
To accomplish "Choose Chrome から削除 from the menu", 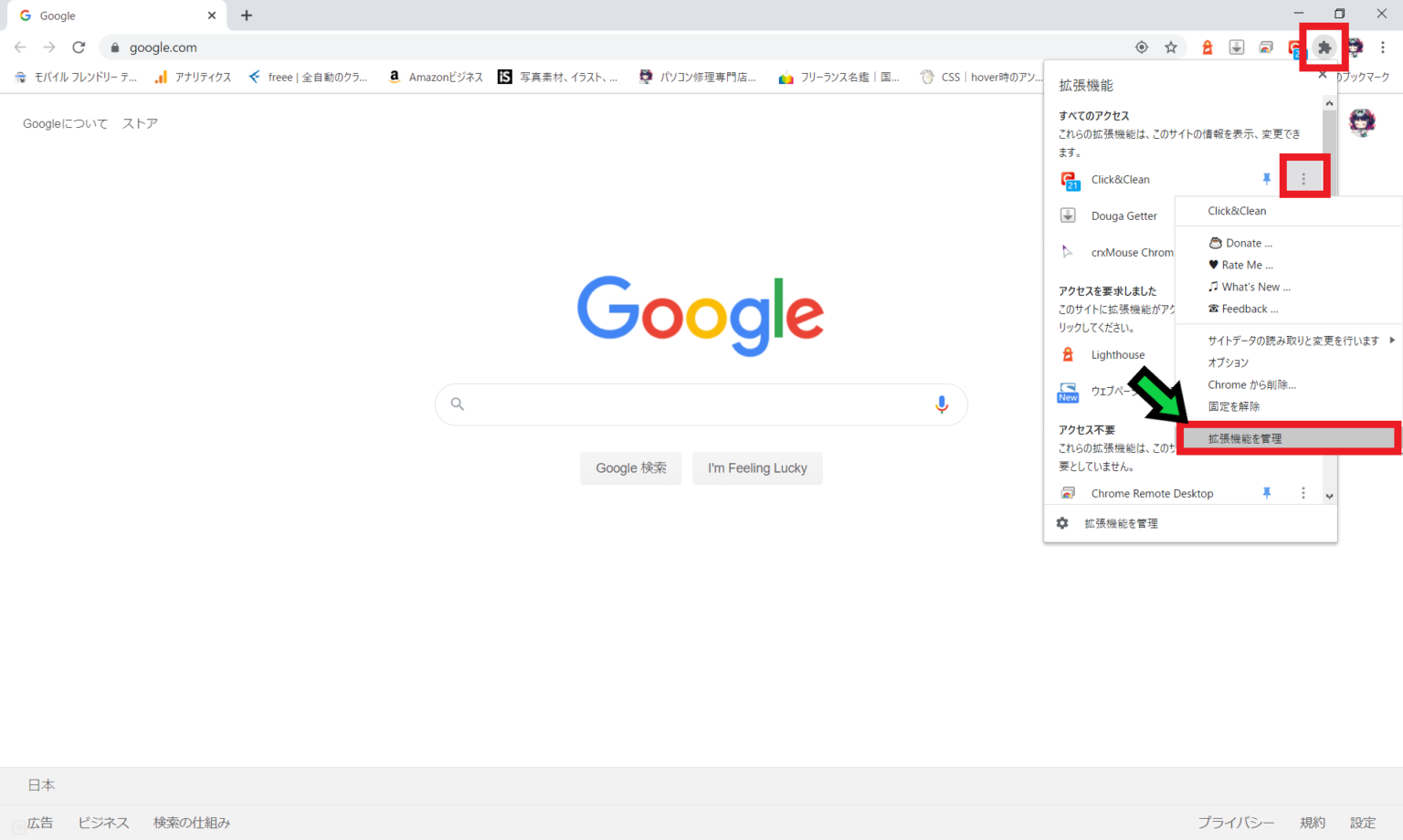I will (x=1251, y=384).
